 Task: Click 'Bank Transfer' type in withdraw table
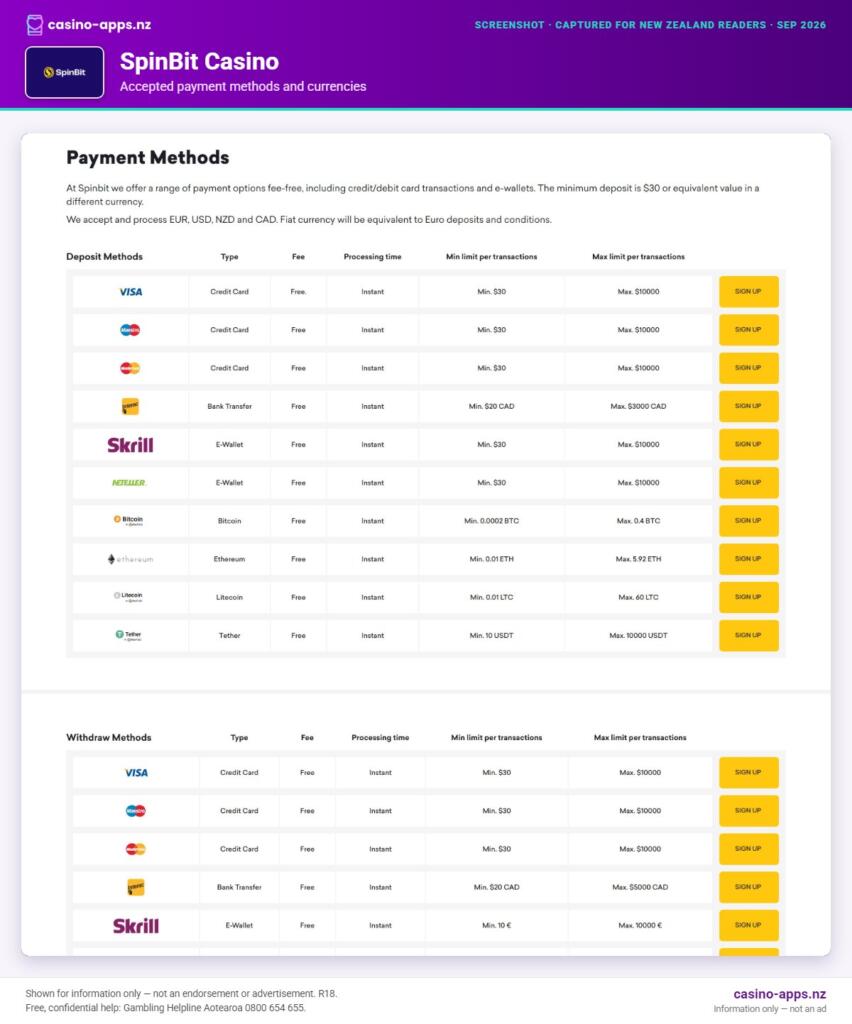point(240,888)
